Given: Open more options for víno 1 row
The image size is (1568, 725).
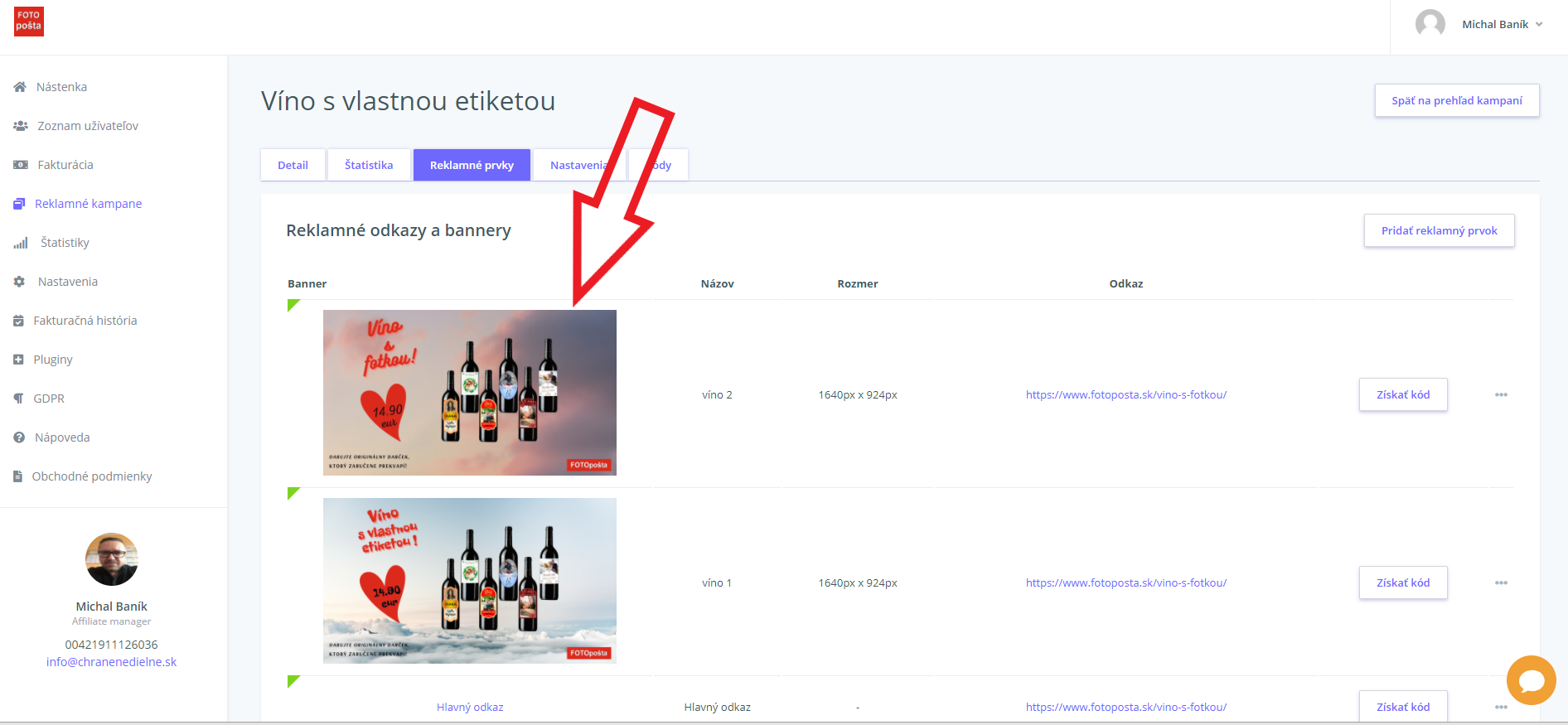Looking at the screenshot, I should tap(1501, 582).
